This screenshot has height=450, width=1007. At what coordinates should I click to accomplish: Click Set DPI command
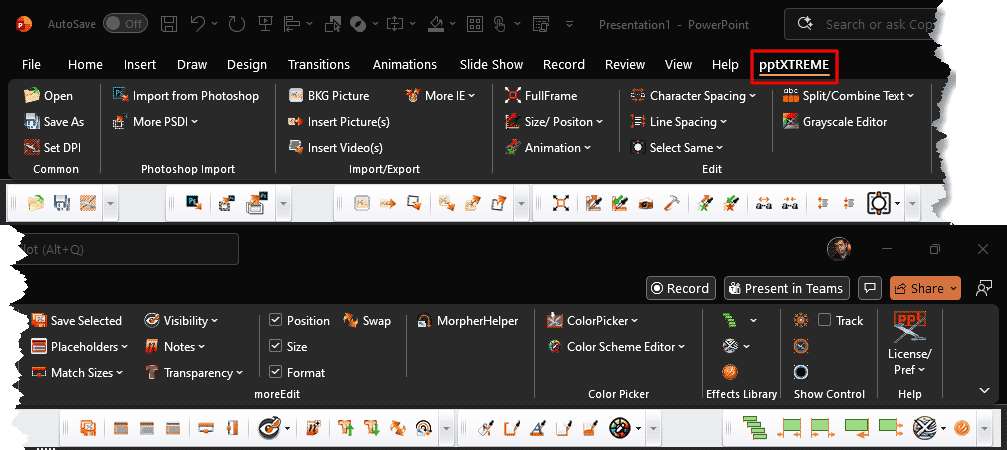pos(52,148)
